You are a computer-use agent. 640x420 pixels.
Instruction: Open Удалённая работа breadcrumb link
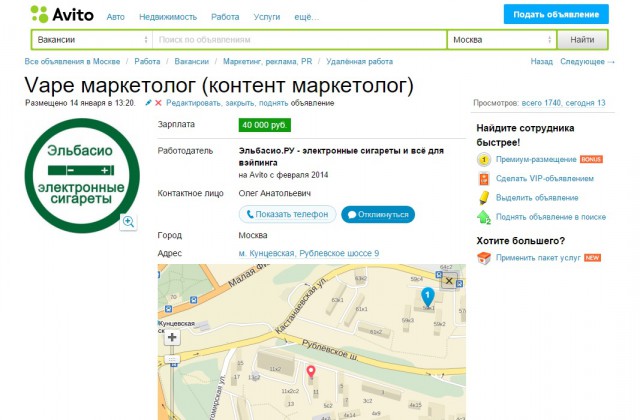click(360, 62)
